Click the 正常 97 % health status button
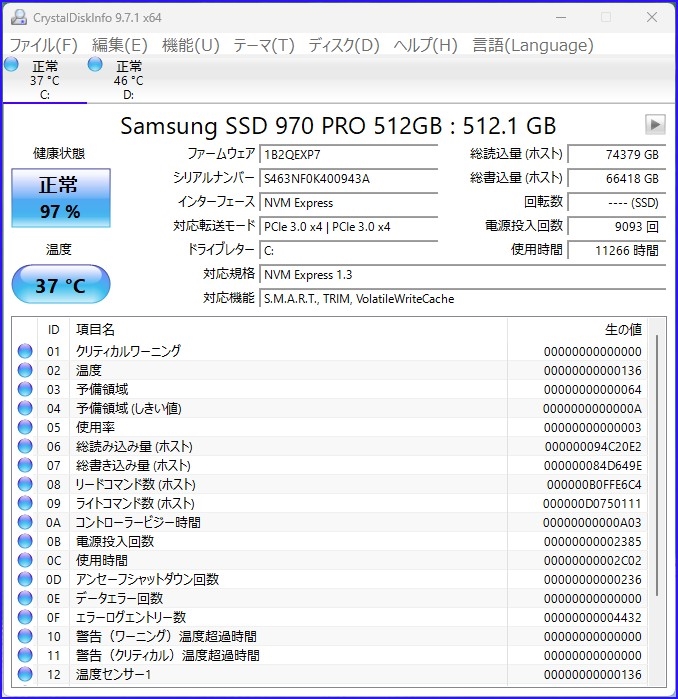 click(61, 197)
